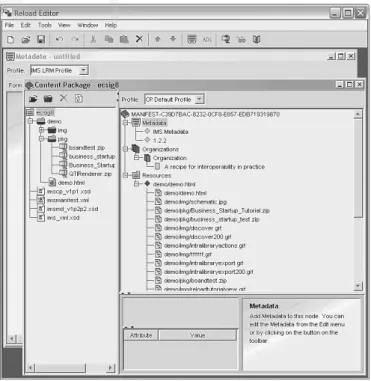Click manifest tree scrollbar down arrow
Viewport: 371px width, 381px height.
click(x=358, y=286)
